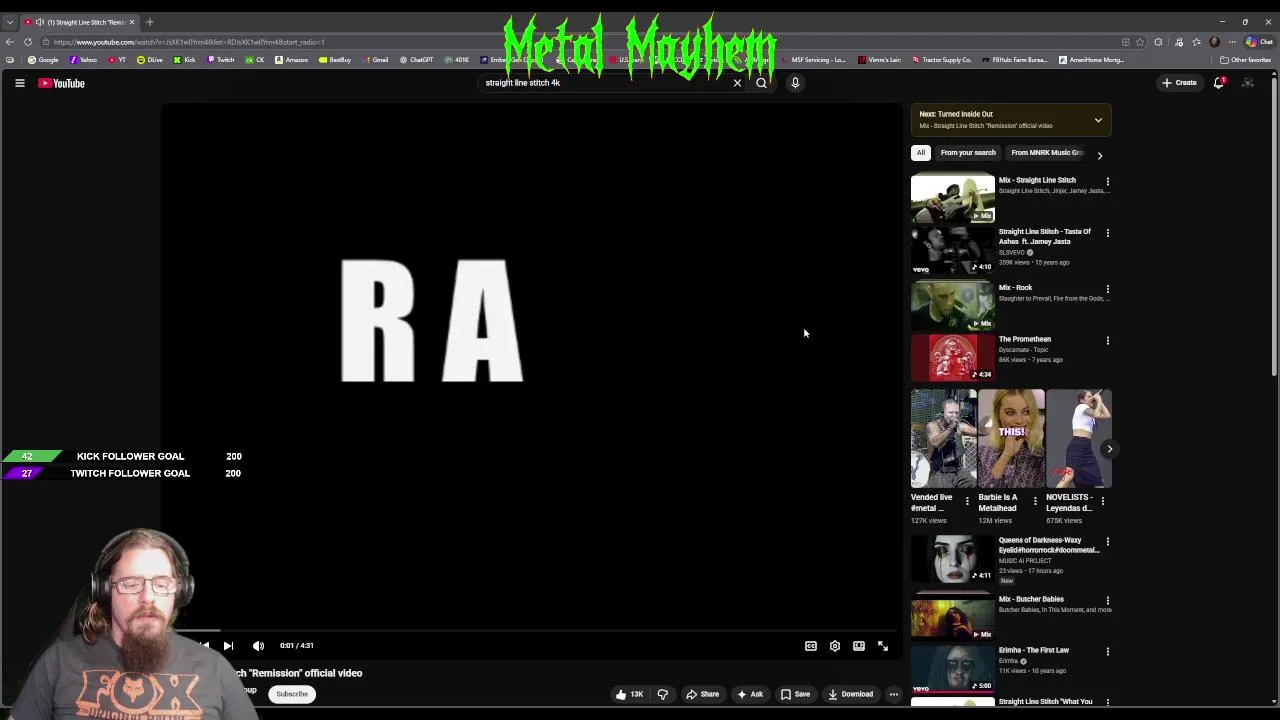Show next Shorts with right arrow
The width and height of the screenshot is (1280, 720).
[1109, 449]
